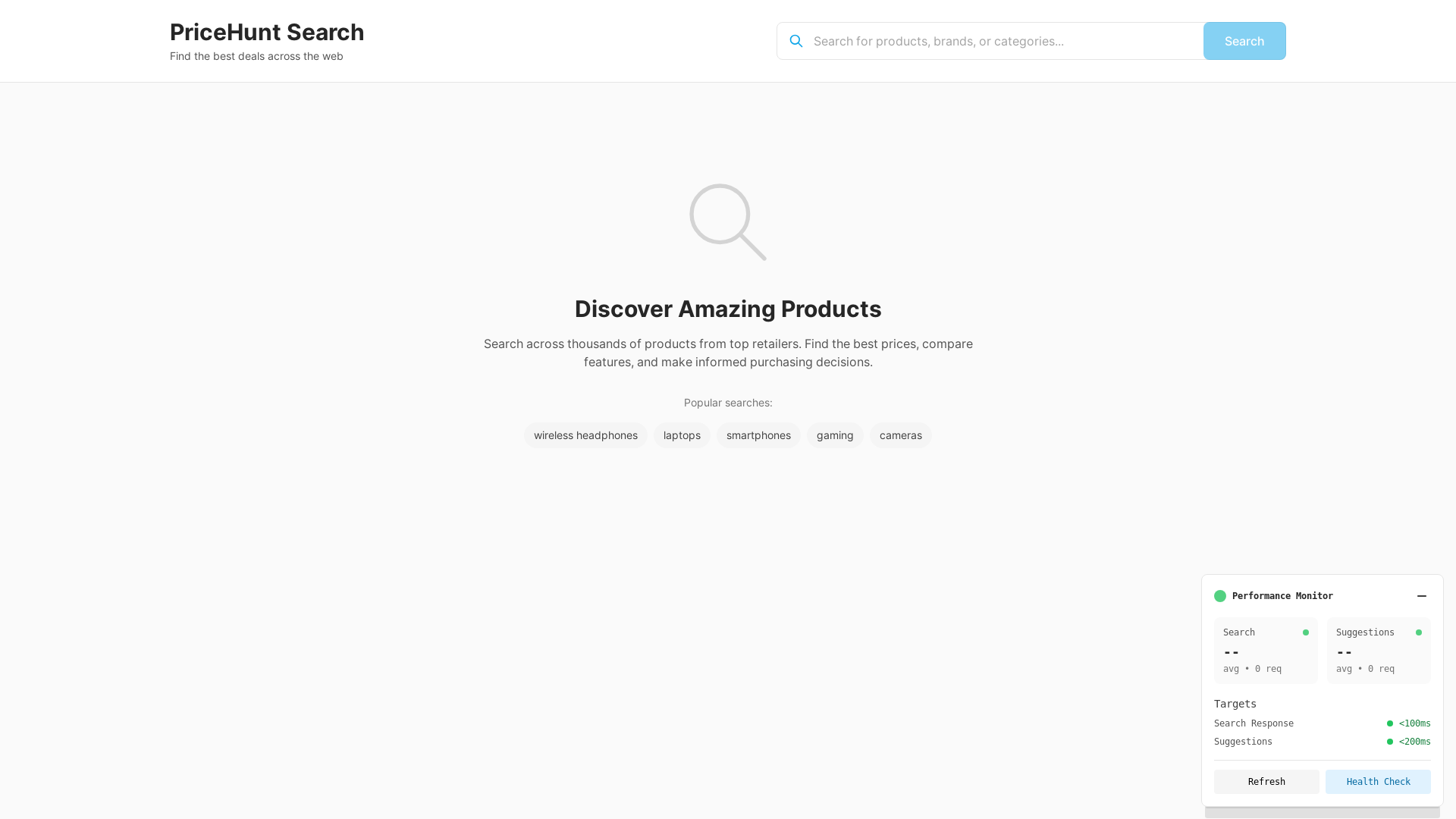Choose the smartphones popular search chip
The image size is (1456, 819).
(x=758, y=435)
